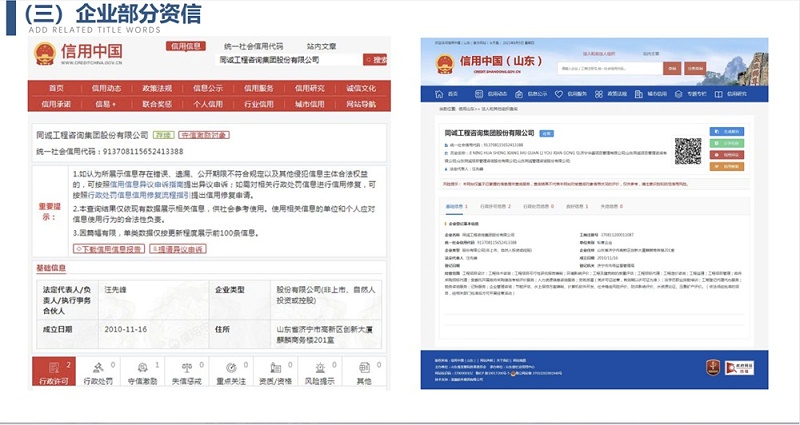Select 统一社会信用代码 search tab
Image resolution: width=800 pixels, height=425 pixels.
click(x=254, y=46)
